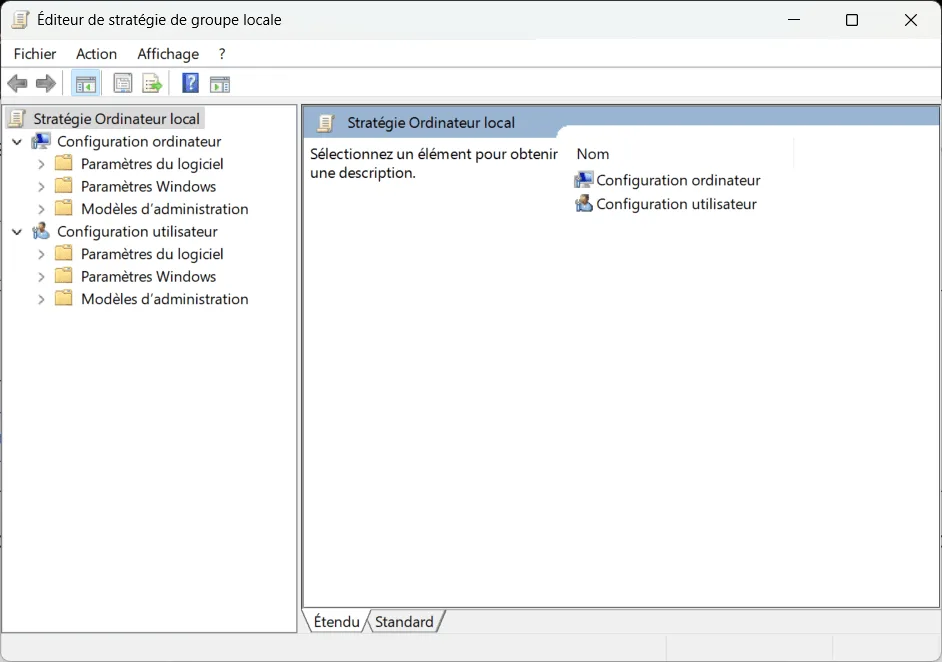Viewport: 942px width, 662px height.
Task: Switch to the Étendu tab
Action: [336, 622]
